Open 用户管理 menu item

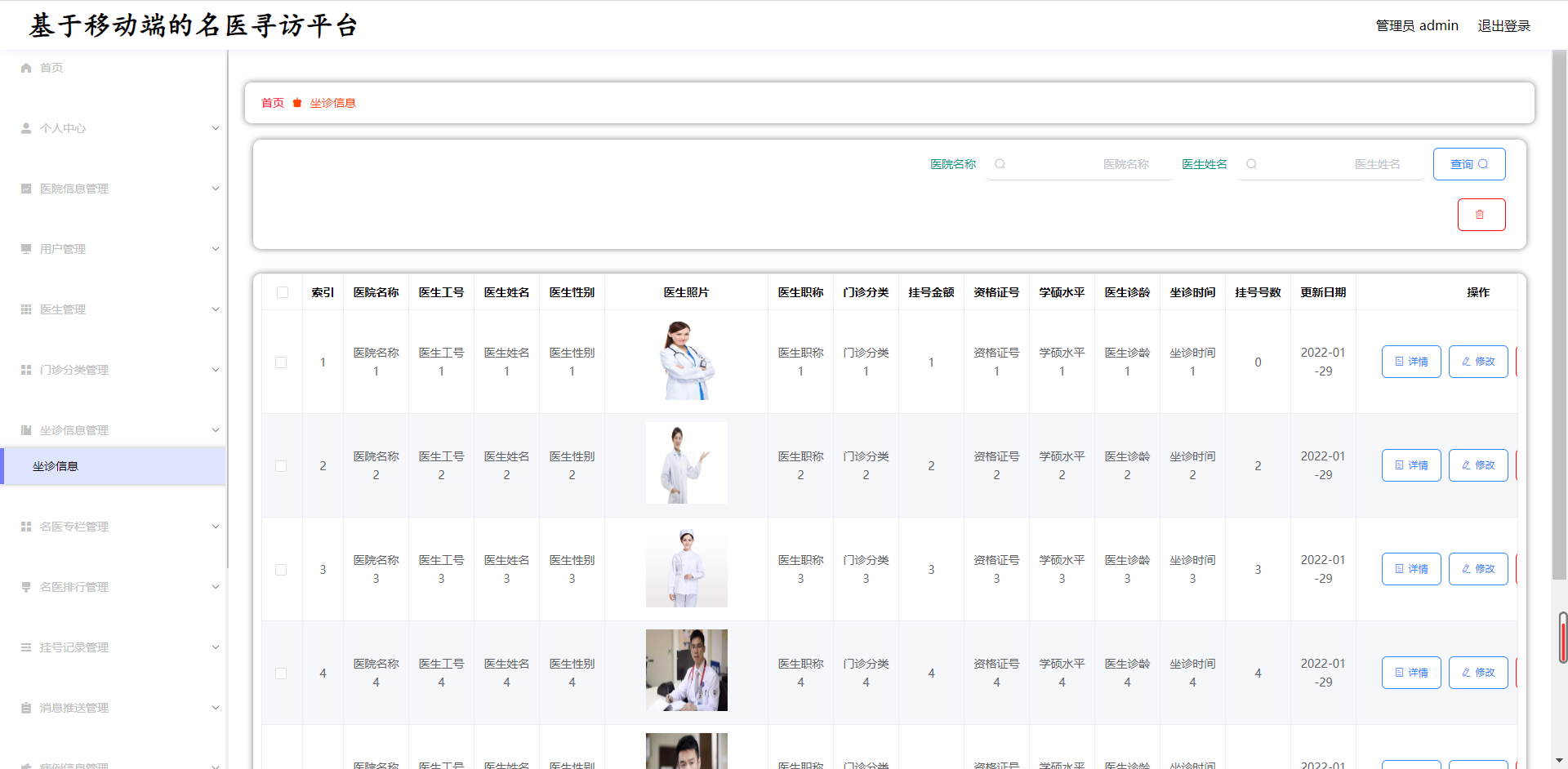(113, 249)
